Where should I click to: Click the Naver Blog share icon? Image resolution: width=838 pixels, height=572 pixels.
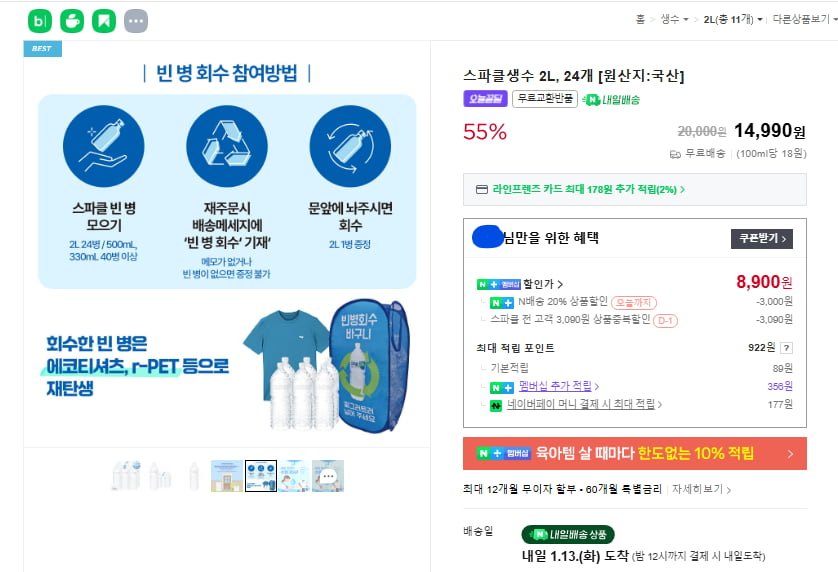pyautogui.click(x=40, y=21)
